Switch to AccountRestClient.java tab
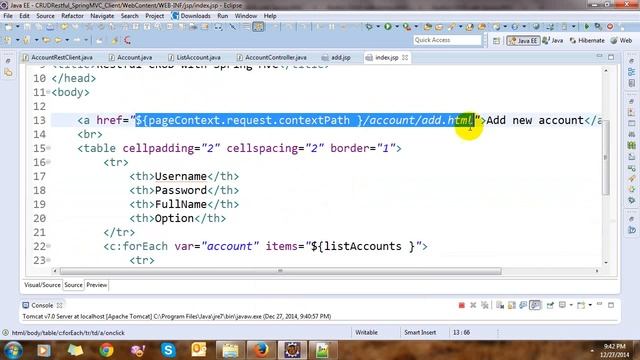The image size is (640, 360). coord(58,58)
